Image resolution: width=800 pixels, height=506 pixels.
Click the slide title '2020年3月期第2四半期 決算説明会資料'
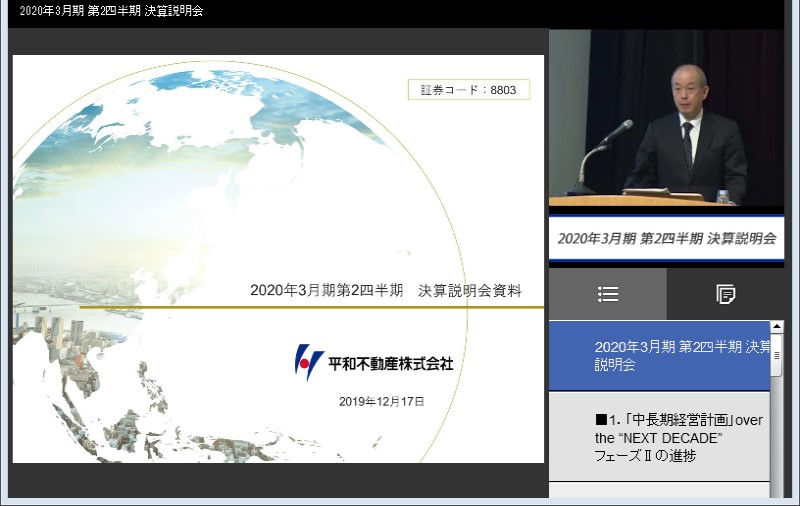coord(386,290)
